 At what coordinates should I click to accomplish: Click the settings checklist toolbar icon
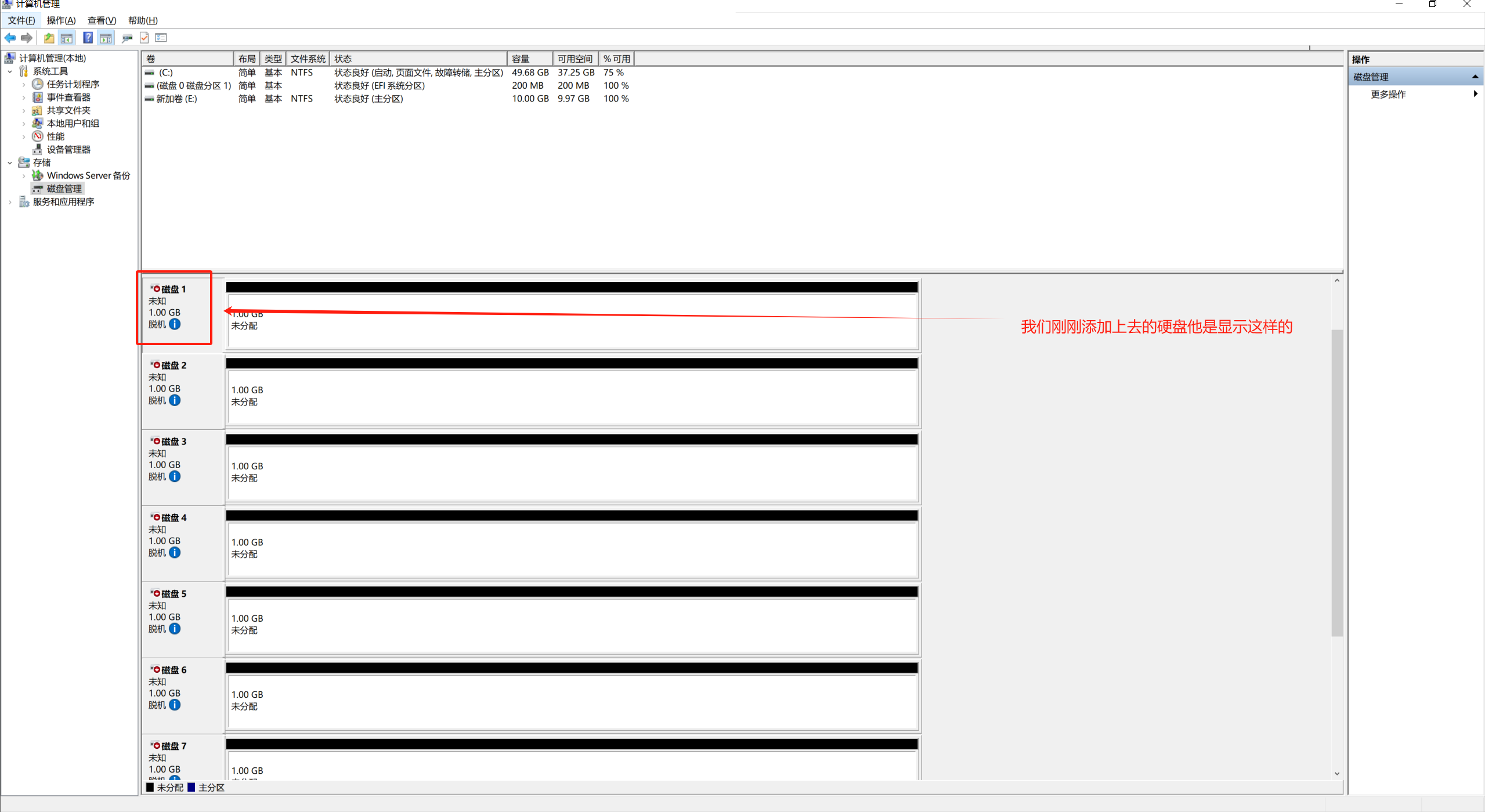pos(161,38)
